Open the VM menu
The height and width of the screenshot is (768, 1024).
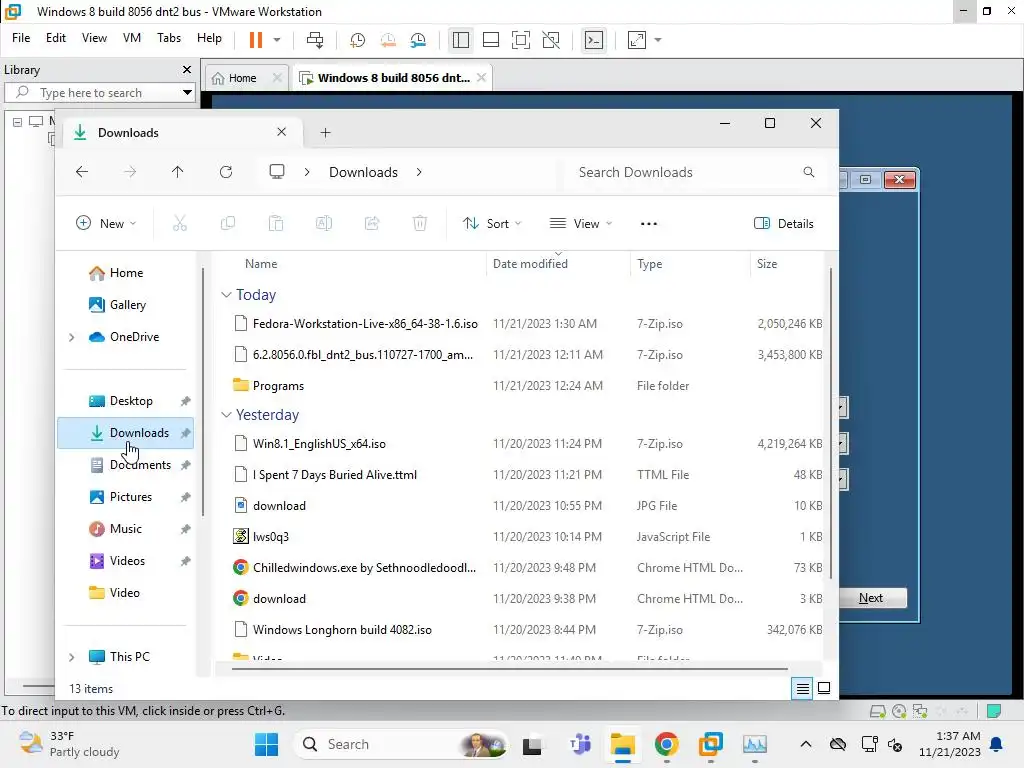pos(132,38)
